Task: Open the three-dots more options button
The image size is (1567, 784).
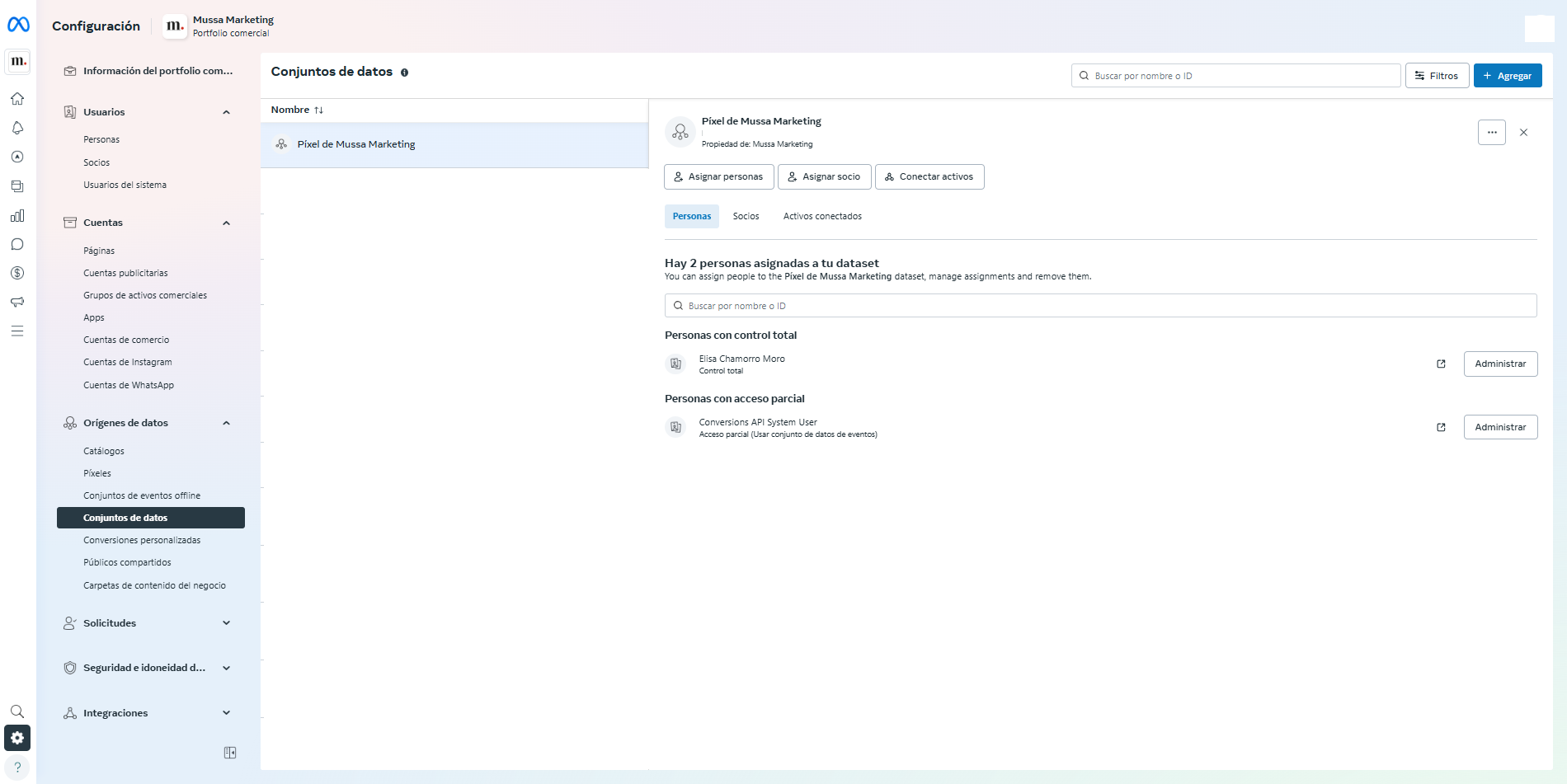Action: pyautogui.click(x=1492, y=132)
